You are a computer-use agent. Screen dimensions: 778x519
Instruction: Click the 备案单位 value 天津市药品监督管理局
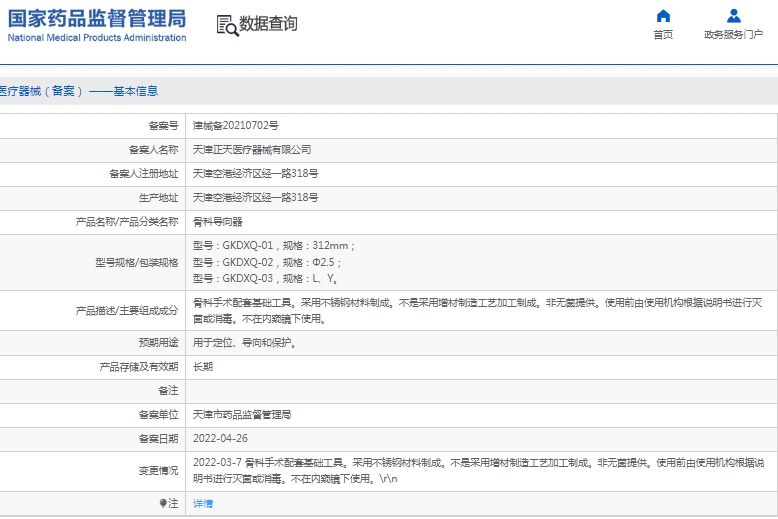[x=242, y=415]
